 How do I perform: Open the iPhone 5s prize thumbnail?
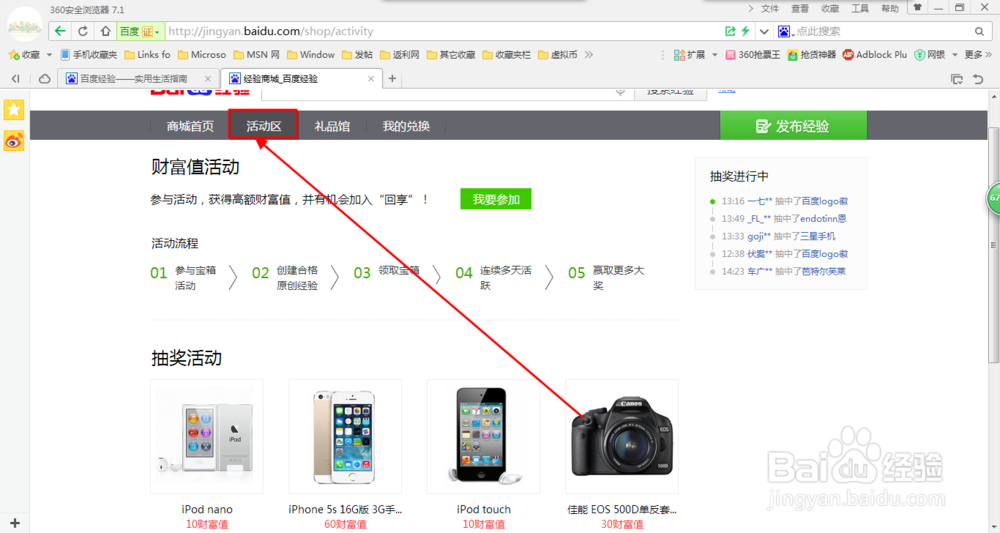[x=345, y=437]
